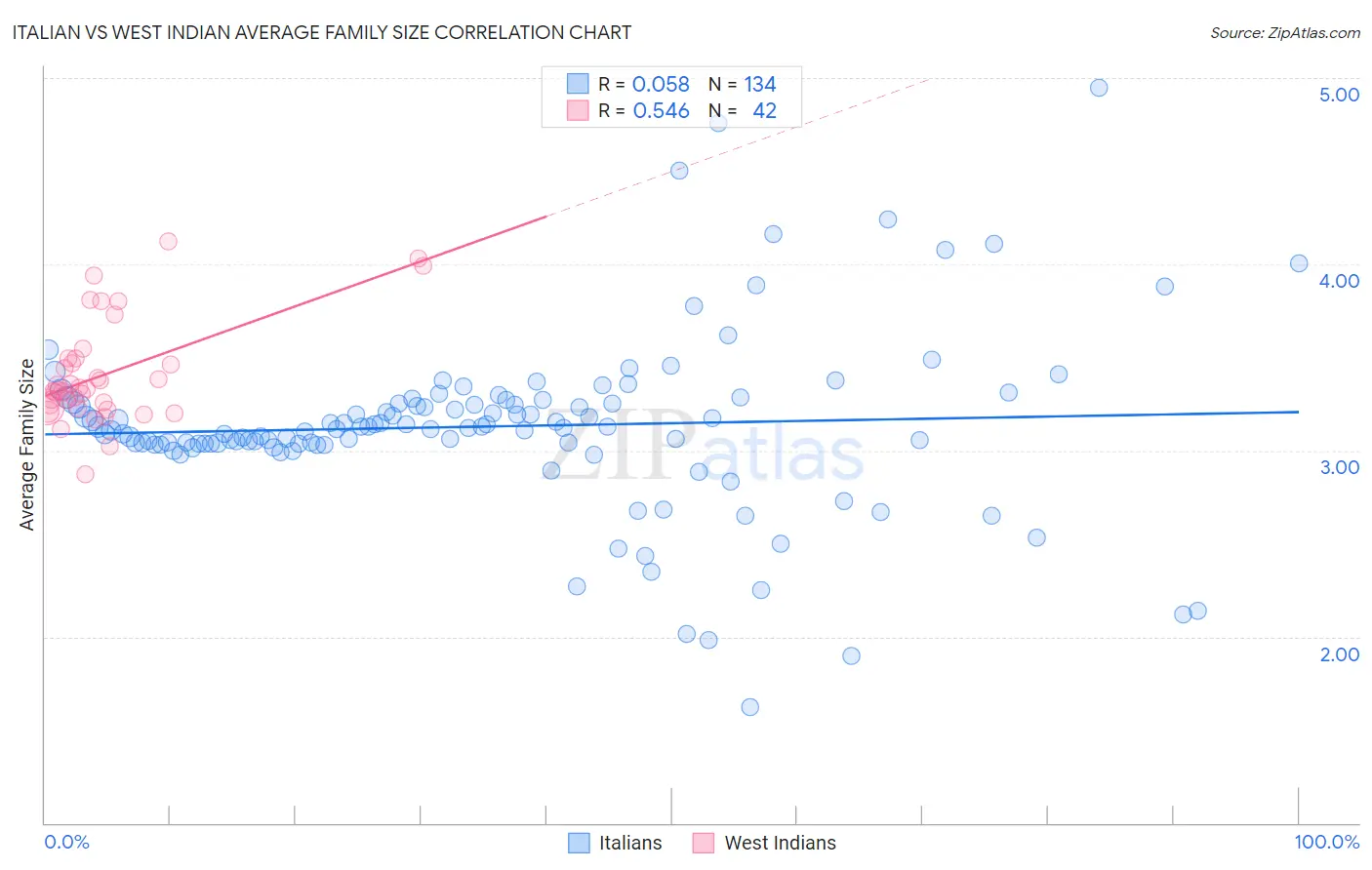Click the West Indians legend label
1372x870 pixels.
click(x=780, y=843)
